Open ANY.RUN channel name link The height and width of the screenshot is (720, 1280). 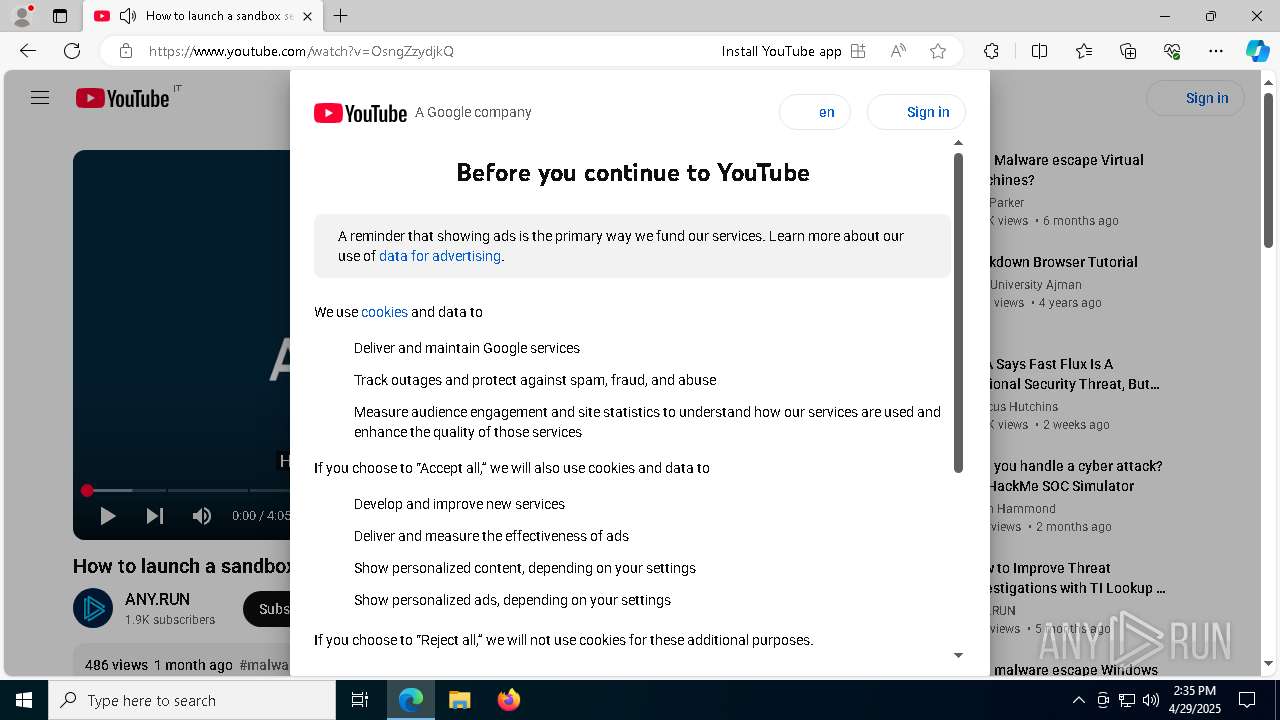point(157,599)
